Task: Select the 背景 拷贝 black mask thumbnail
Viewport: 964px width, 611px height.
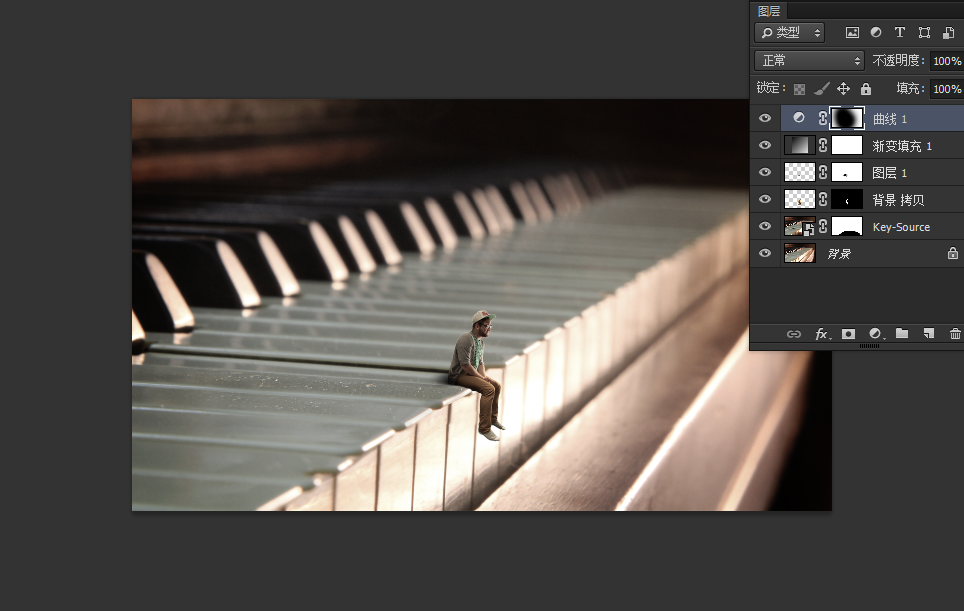Action: click(x=847, y=199)
